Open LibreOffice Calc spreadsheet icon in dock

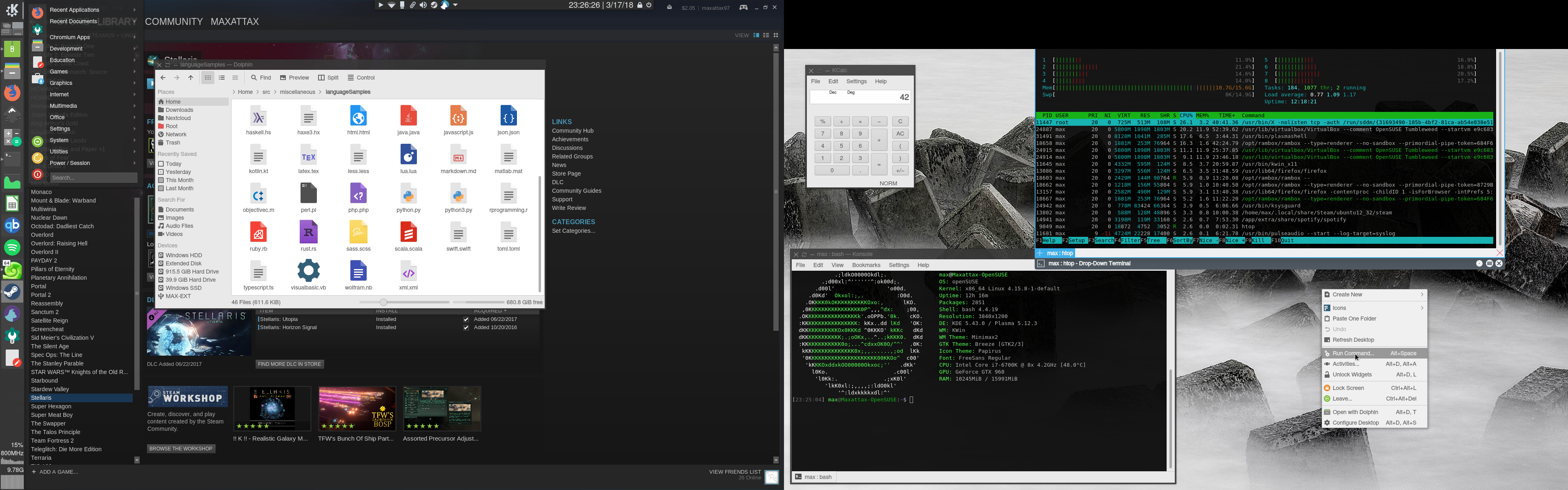(12, 203)
